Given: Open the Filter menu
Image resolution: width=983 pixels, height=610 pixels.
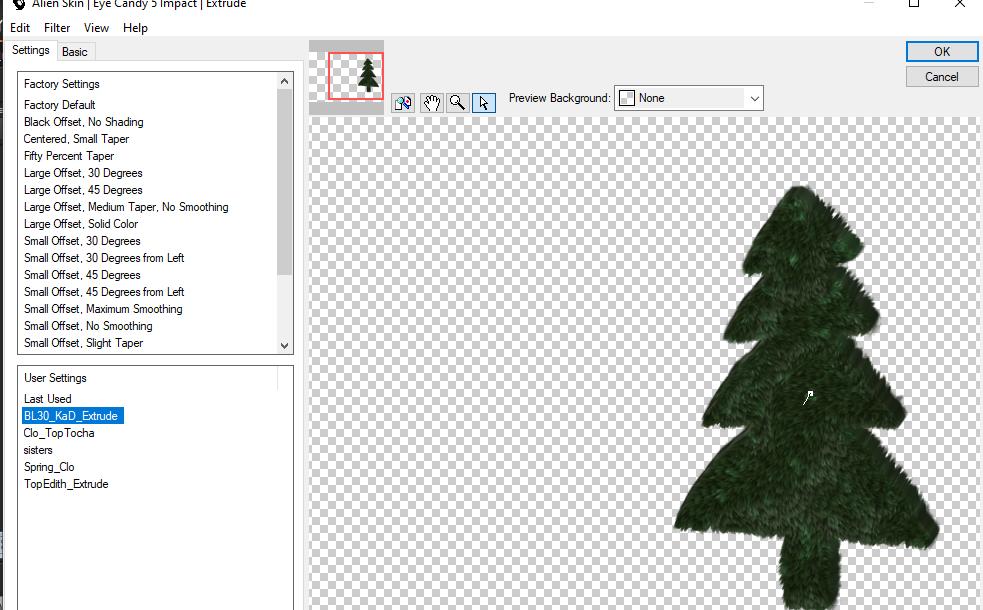Looking at the screenshot, I should (x=57, y=28).
